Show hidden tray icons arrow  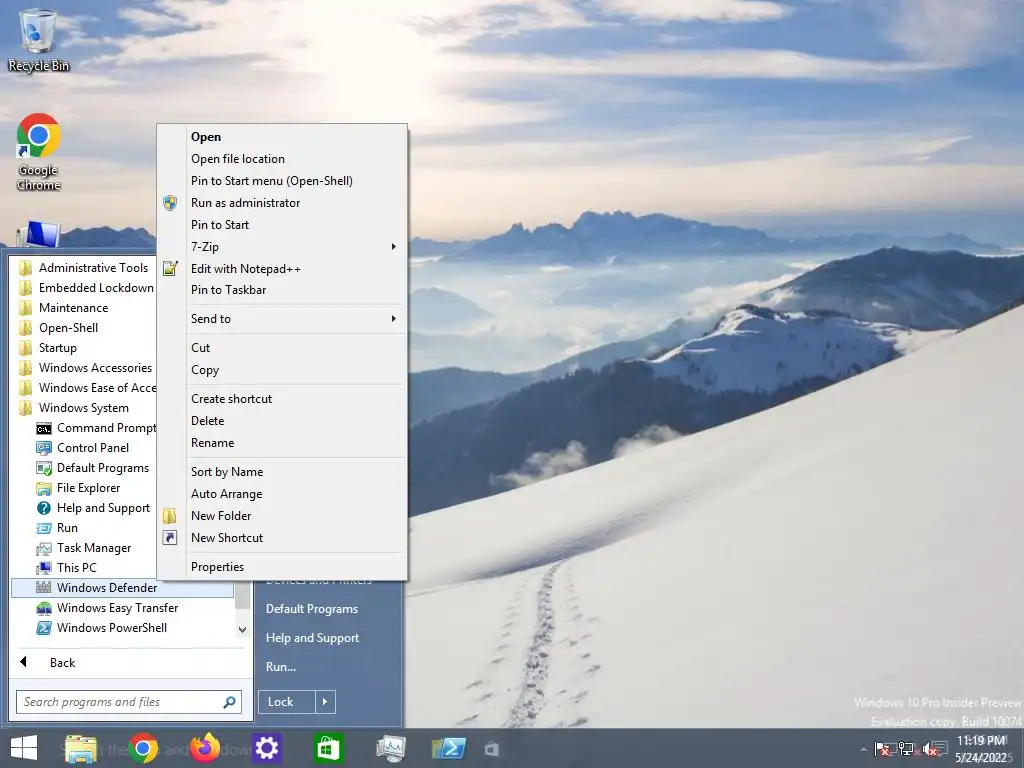(x=863, y=749)
